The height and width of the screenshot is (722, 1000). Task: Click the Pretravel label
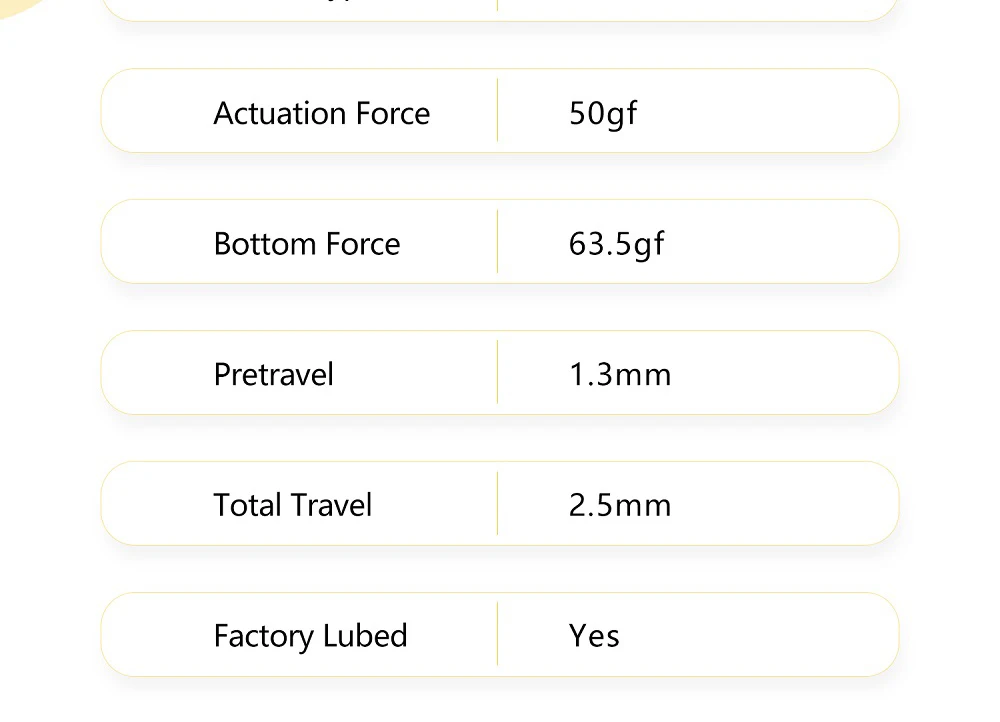click(273, 375)
